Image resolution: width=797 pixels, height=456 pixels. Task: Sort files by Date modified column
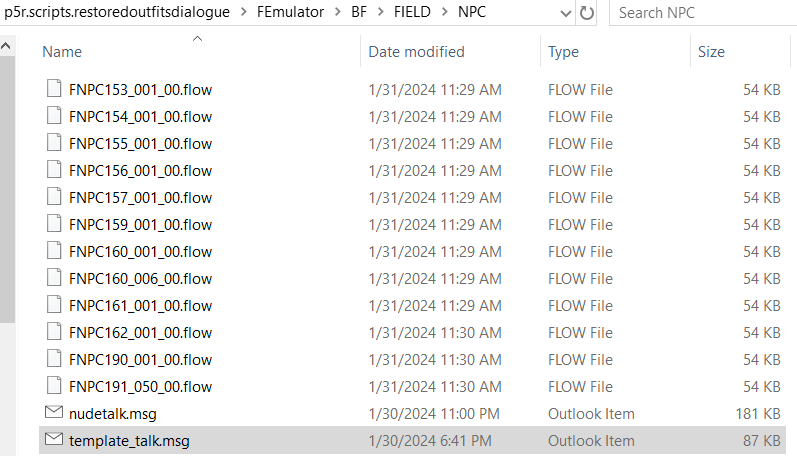pyautogui.click(x=416, y=52)
